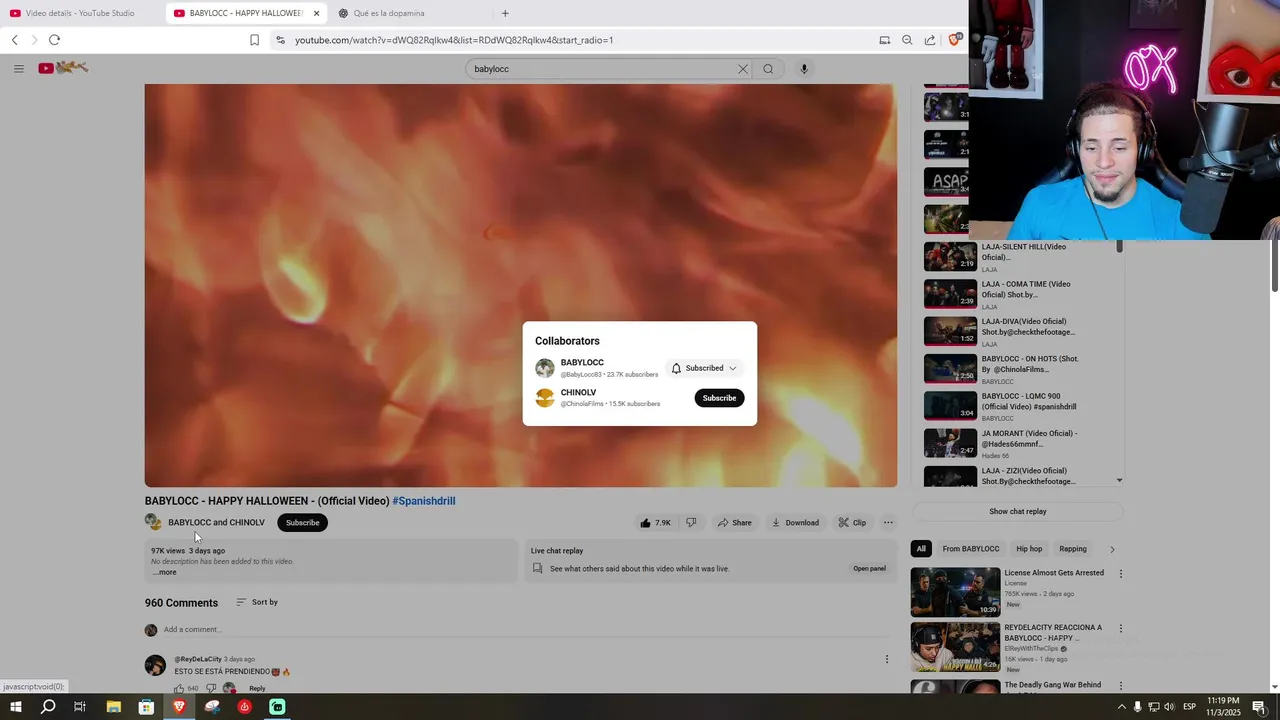Open more actions menu beside Clip
The height and width of the screenshot is (720, 1280).
tap(888, 522)
